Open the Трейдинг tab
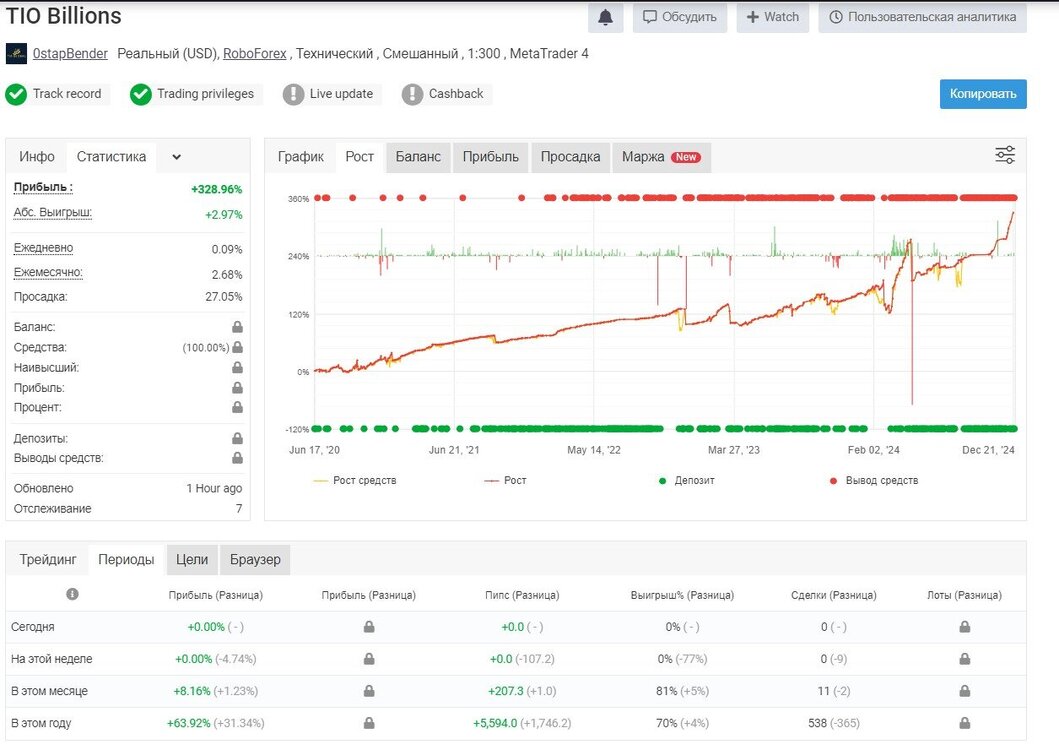The height and width of the screenshot is (750, 1059). coord(48,559)
